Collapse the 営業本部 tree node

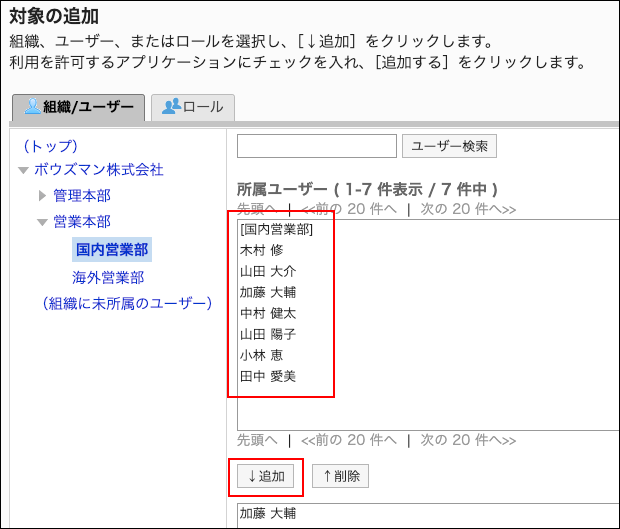point(42,222)
